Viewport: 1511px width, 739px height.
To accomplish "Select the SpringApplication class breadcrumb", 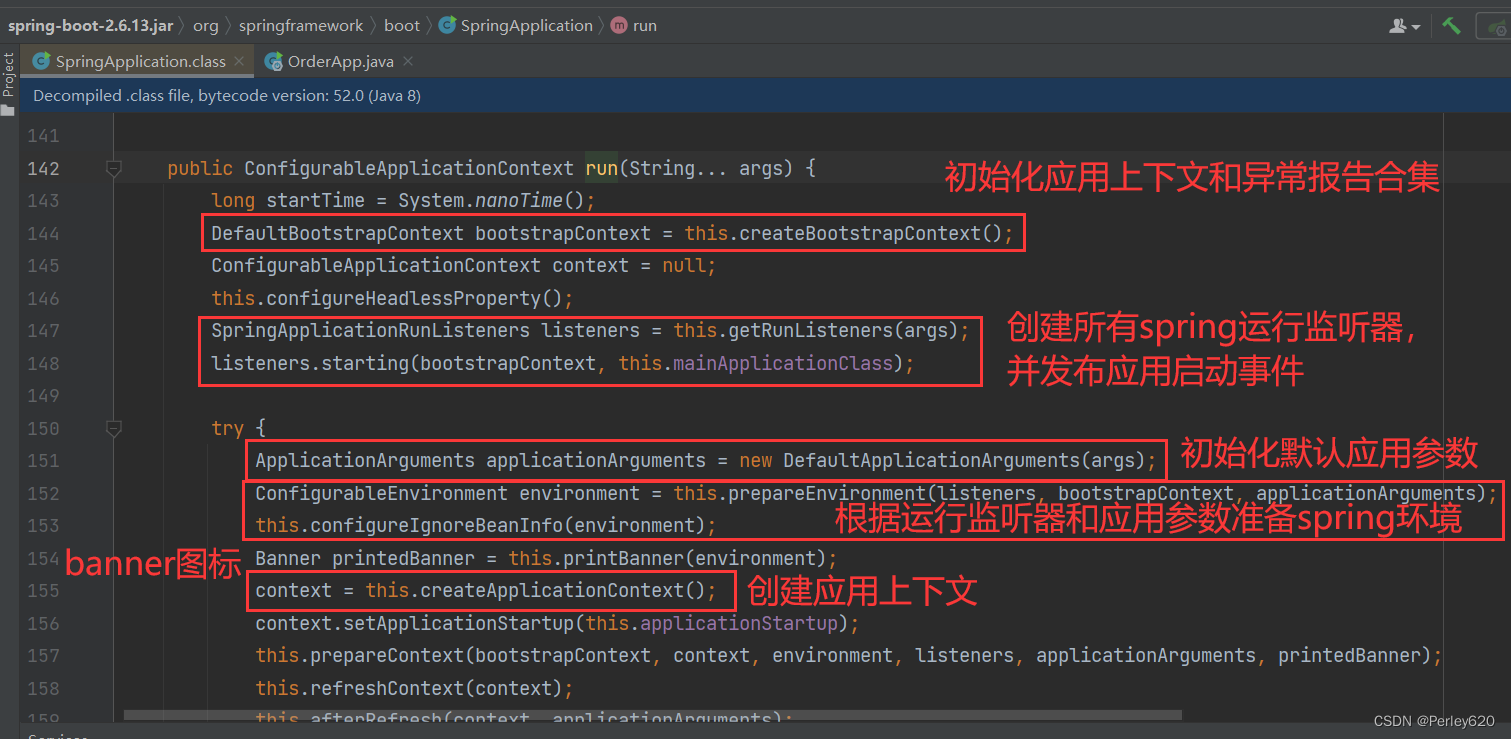I will 516,26.
